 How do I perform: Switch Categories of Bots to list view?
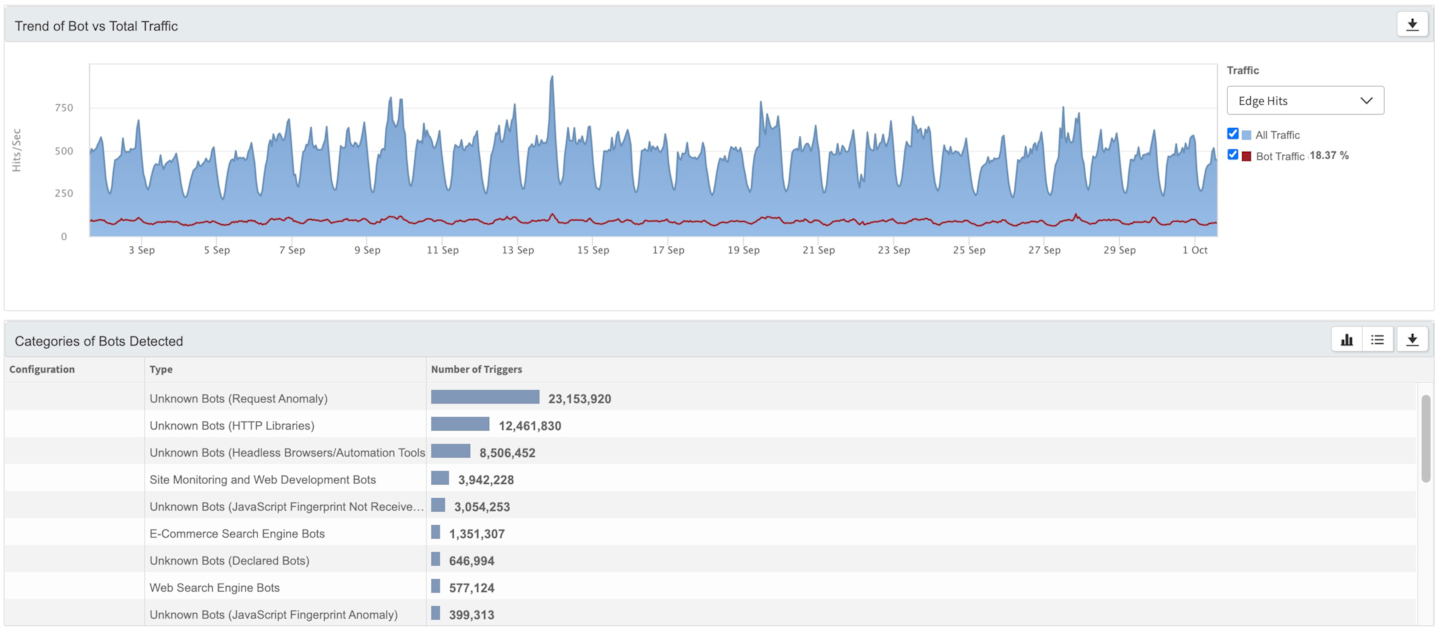pyautogui.click(x=1378, y=340)
